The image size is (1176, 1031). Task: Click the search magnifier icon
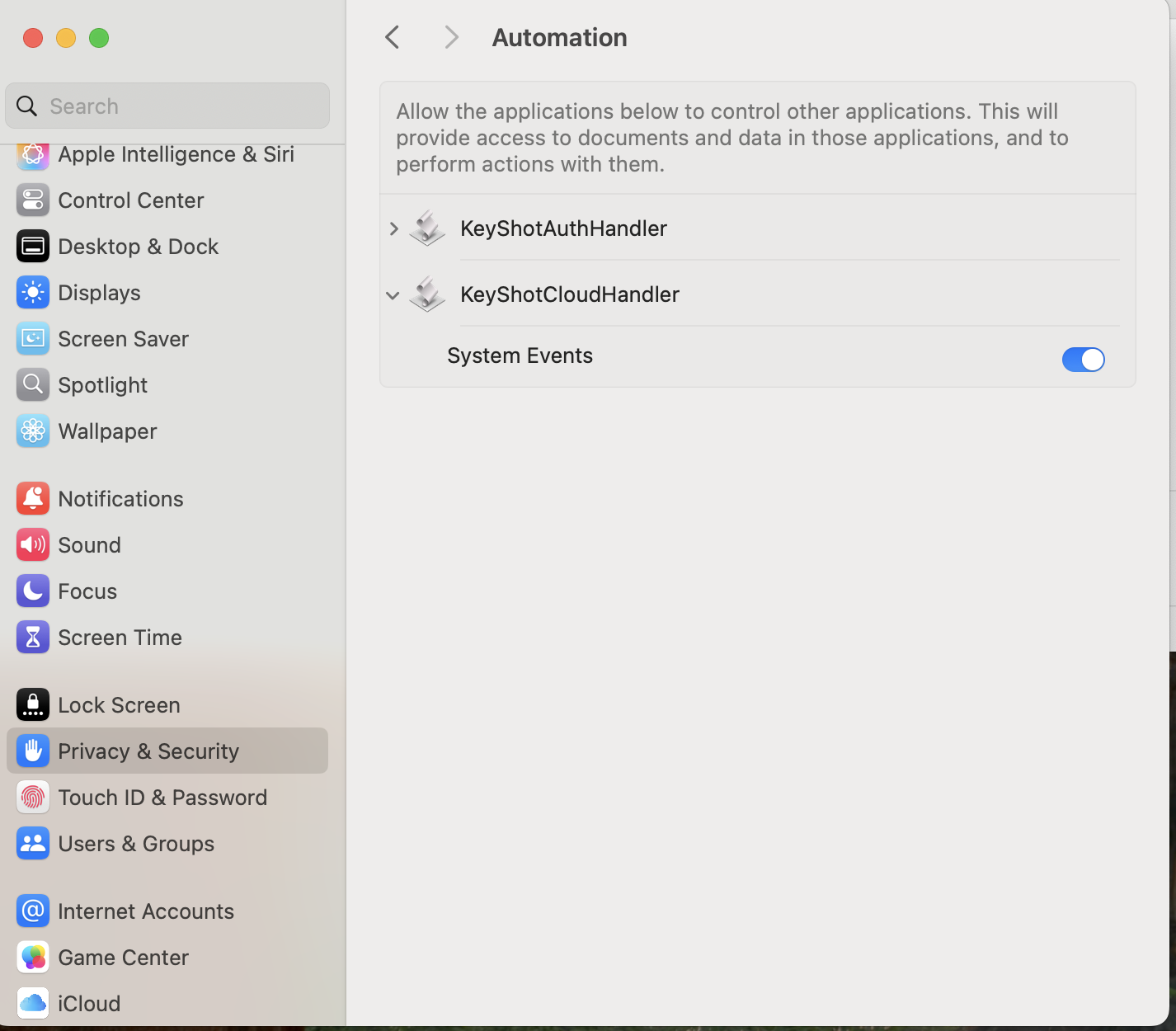point(27,106)
